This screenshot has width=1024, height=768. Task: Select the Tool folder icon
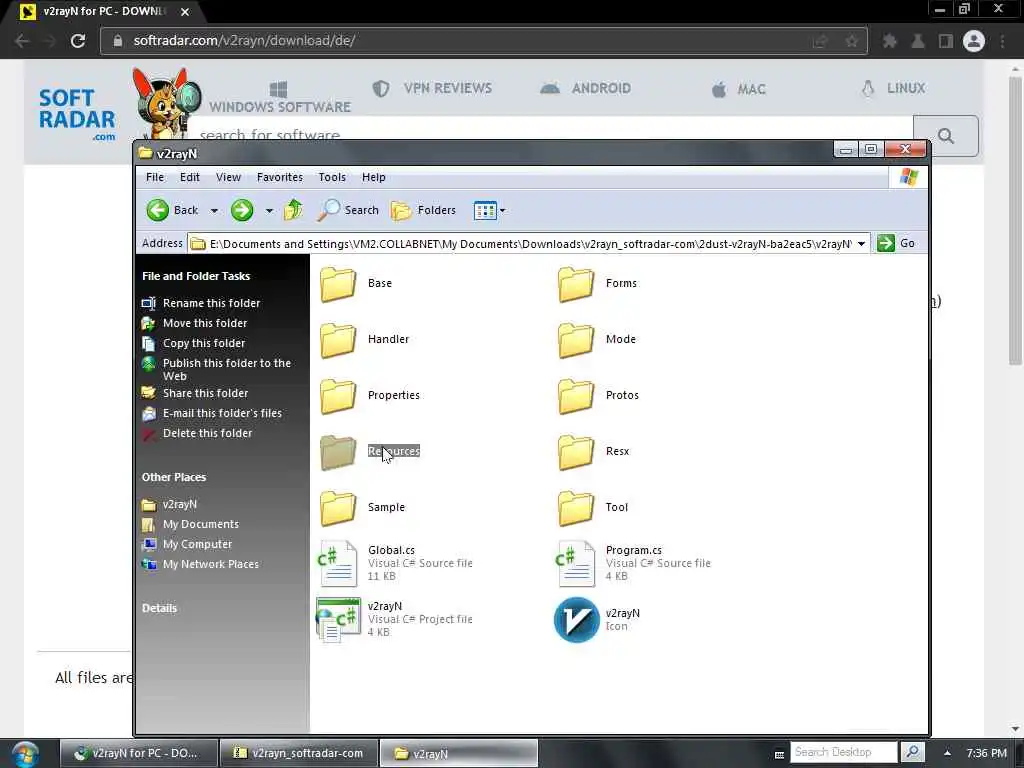pyautogui.click(x=575, y=508)
